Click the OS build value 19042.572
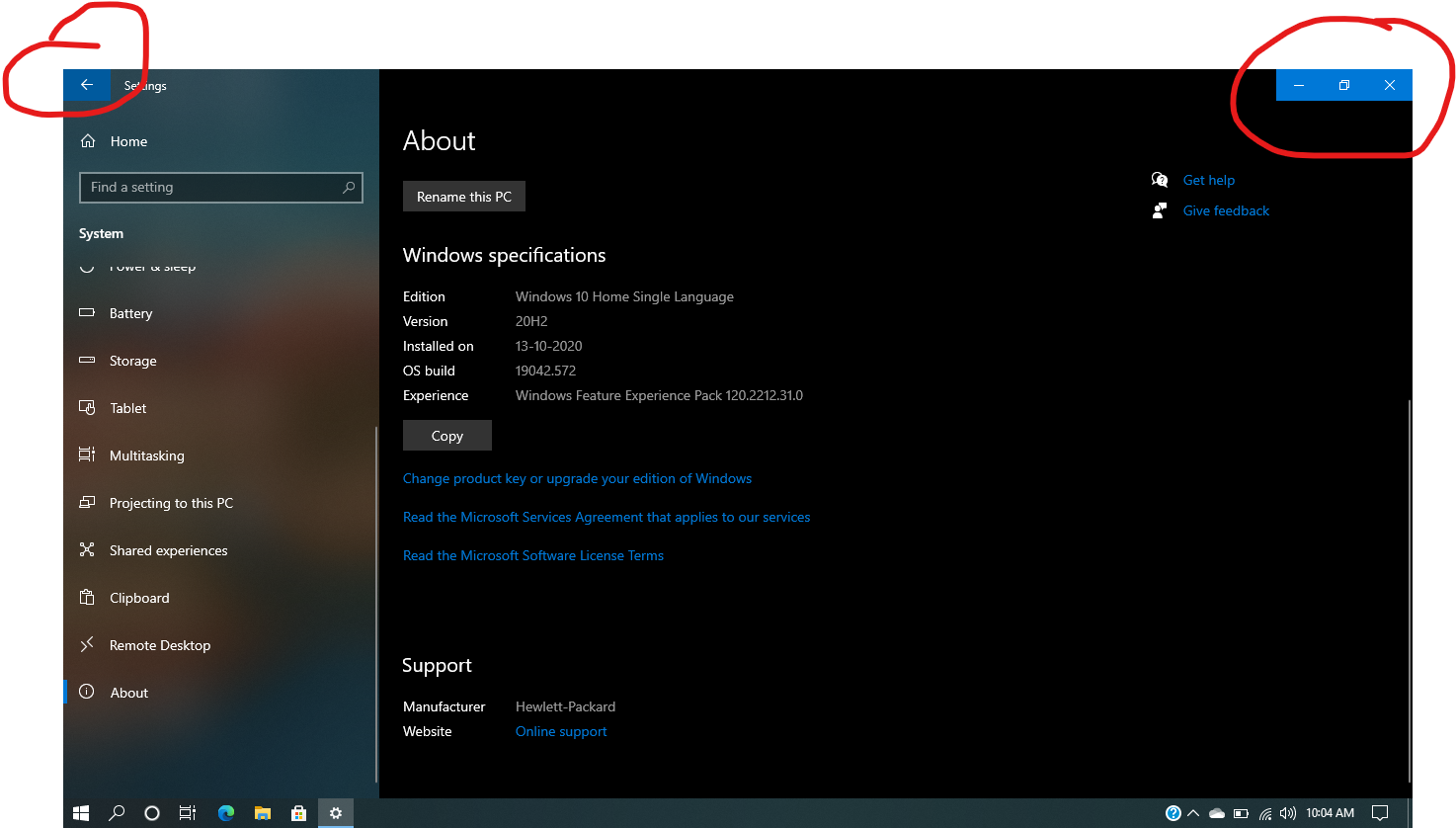 [x=545, y=371]
